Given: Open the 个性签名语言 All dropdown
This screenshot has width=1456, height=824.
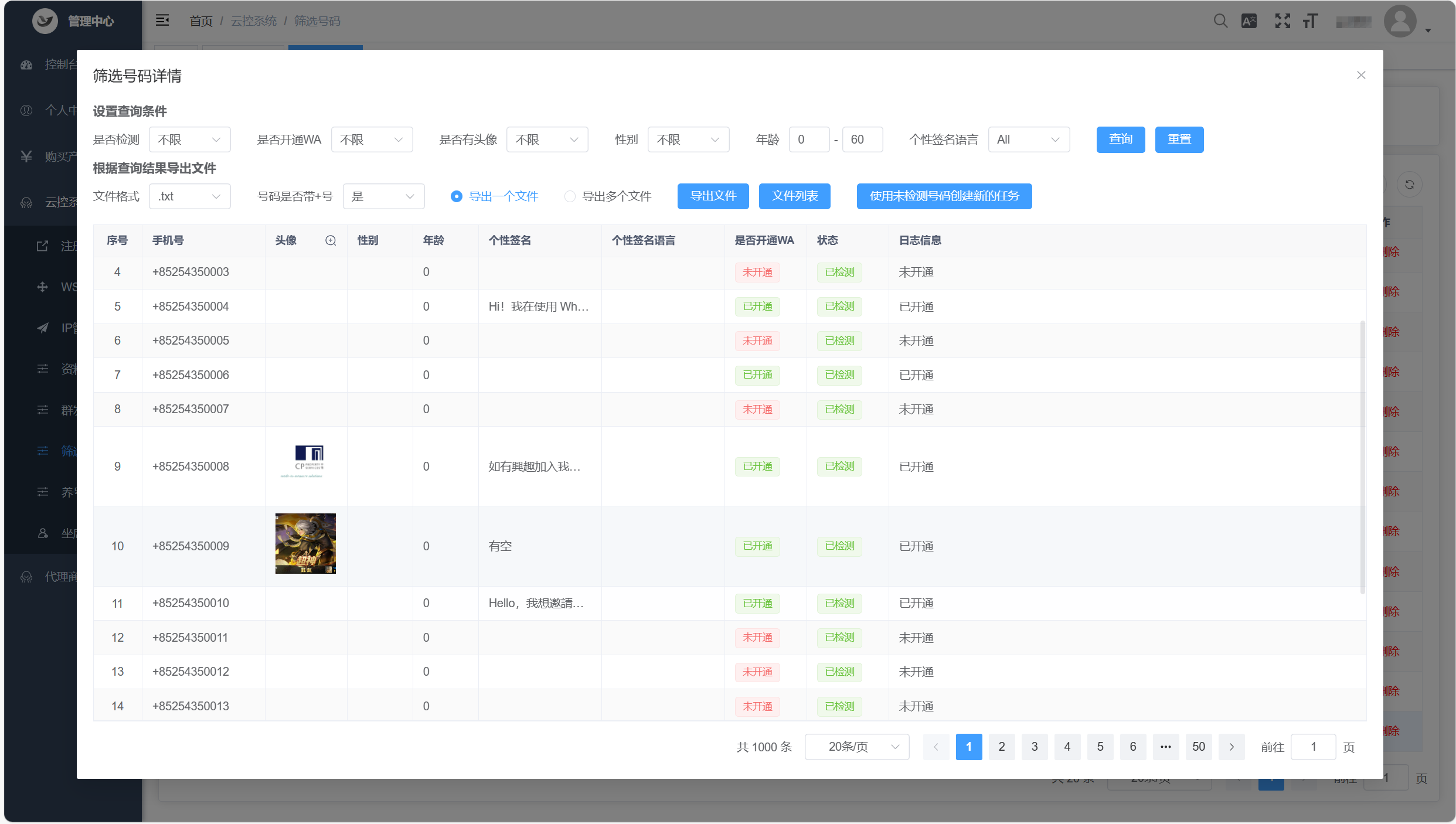Looking at the screenshot, I should pos(1028,139).
